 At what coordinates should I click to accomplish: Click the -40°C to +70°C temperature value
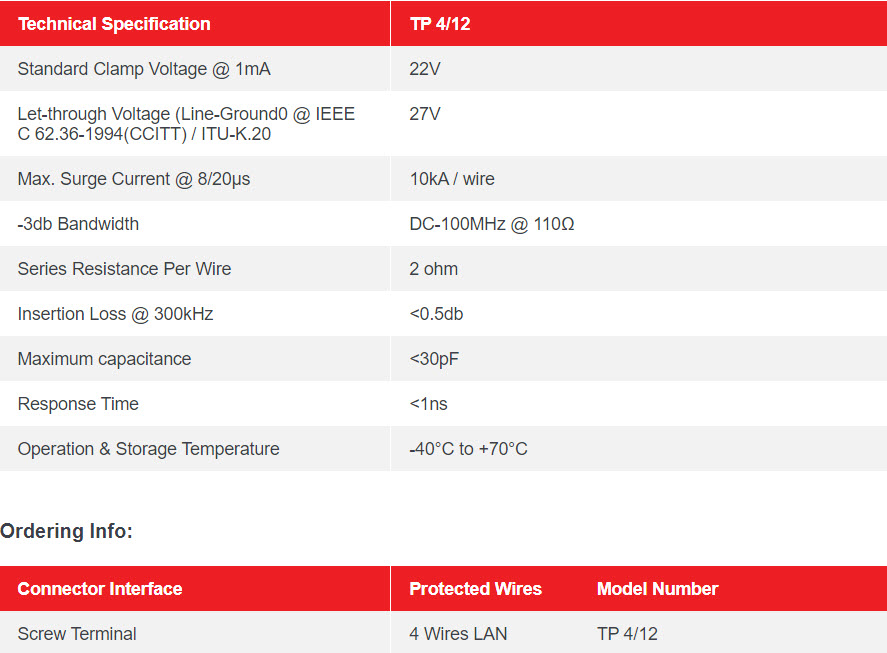click(x=468, y=449)
